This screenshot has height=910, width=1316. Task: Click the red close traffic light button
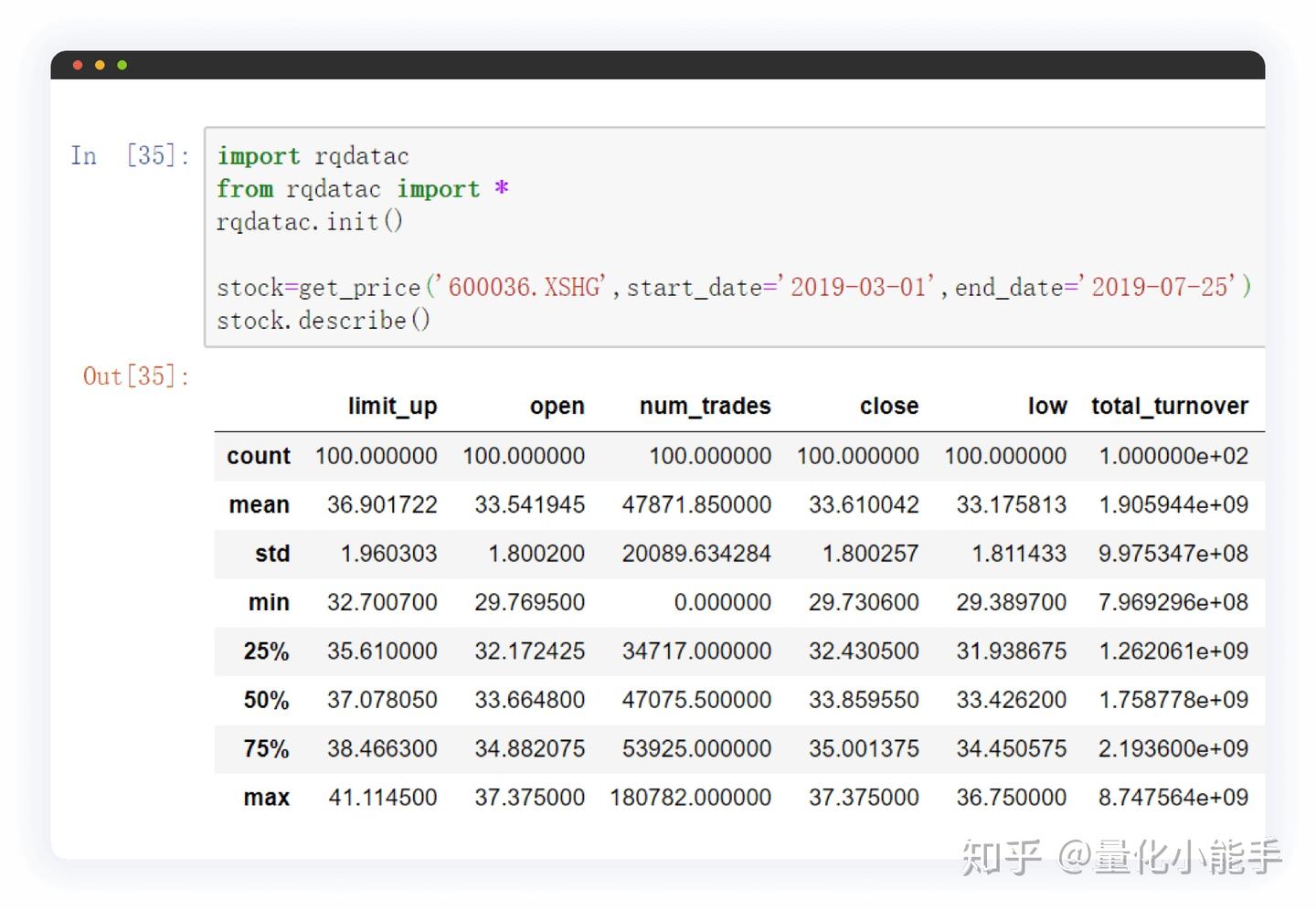(x=78, y=65)
